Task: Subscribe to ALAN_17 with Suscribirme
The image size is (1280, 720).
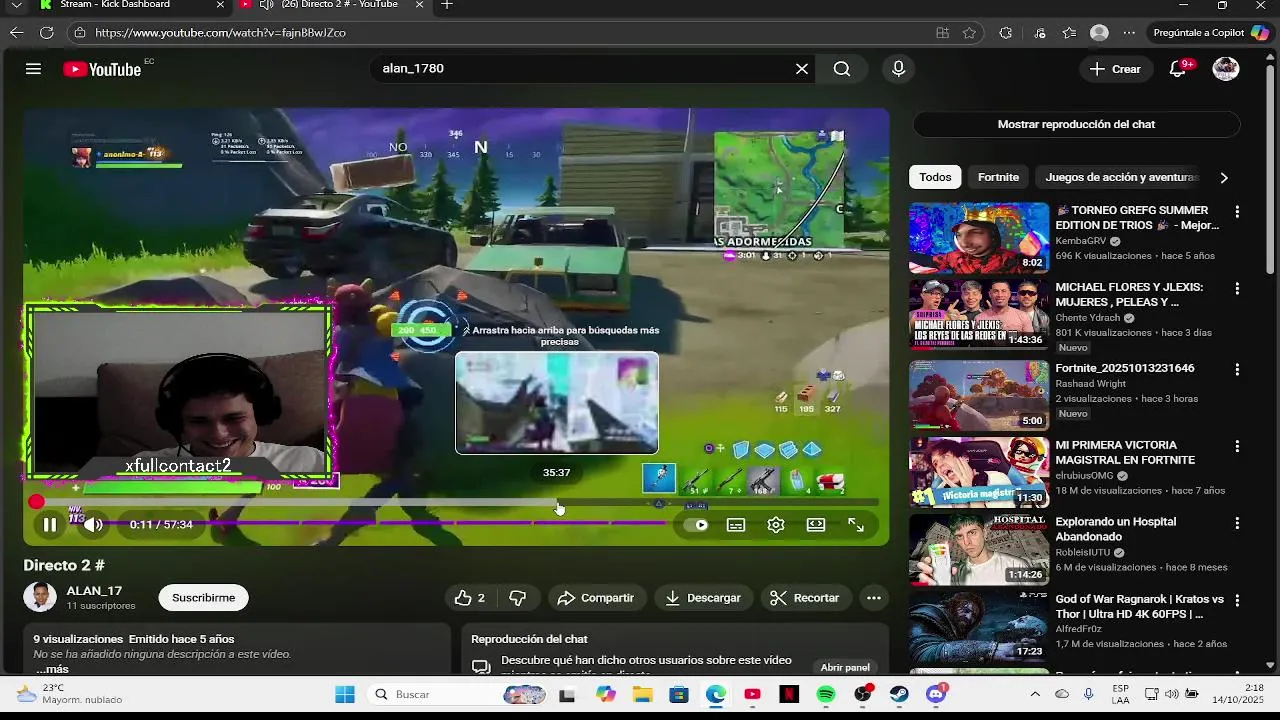Action: 203,598
